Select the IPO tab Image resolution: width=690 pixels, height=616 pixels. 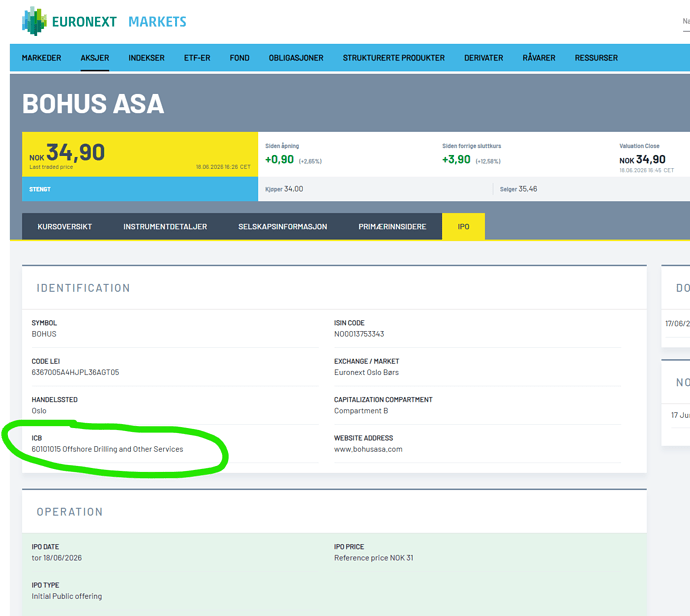463,227
